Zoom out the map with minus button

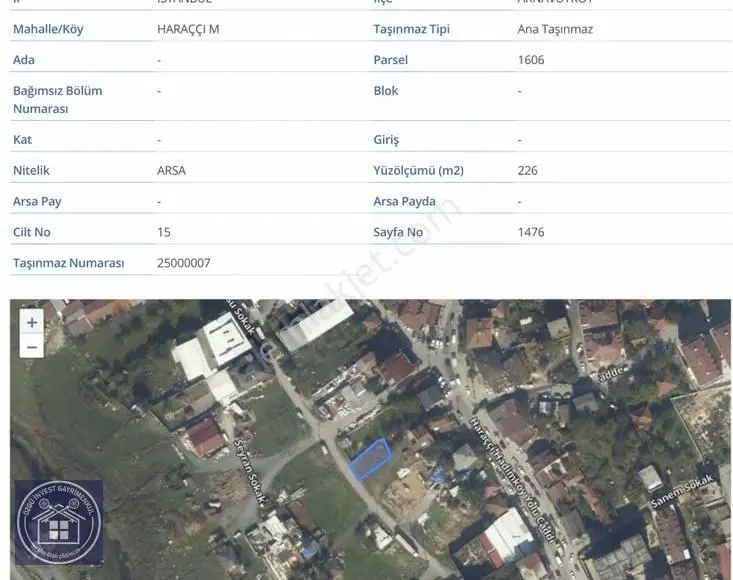pyautogui.click(x=32, y=347)
